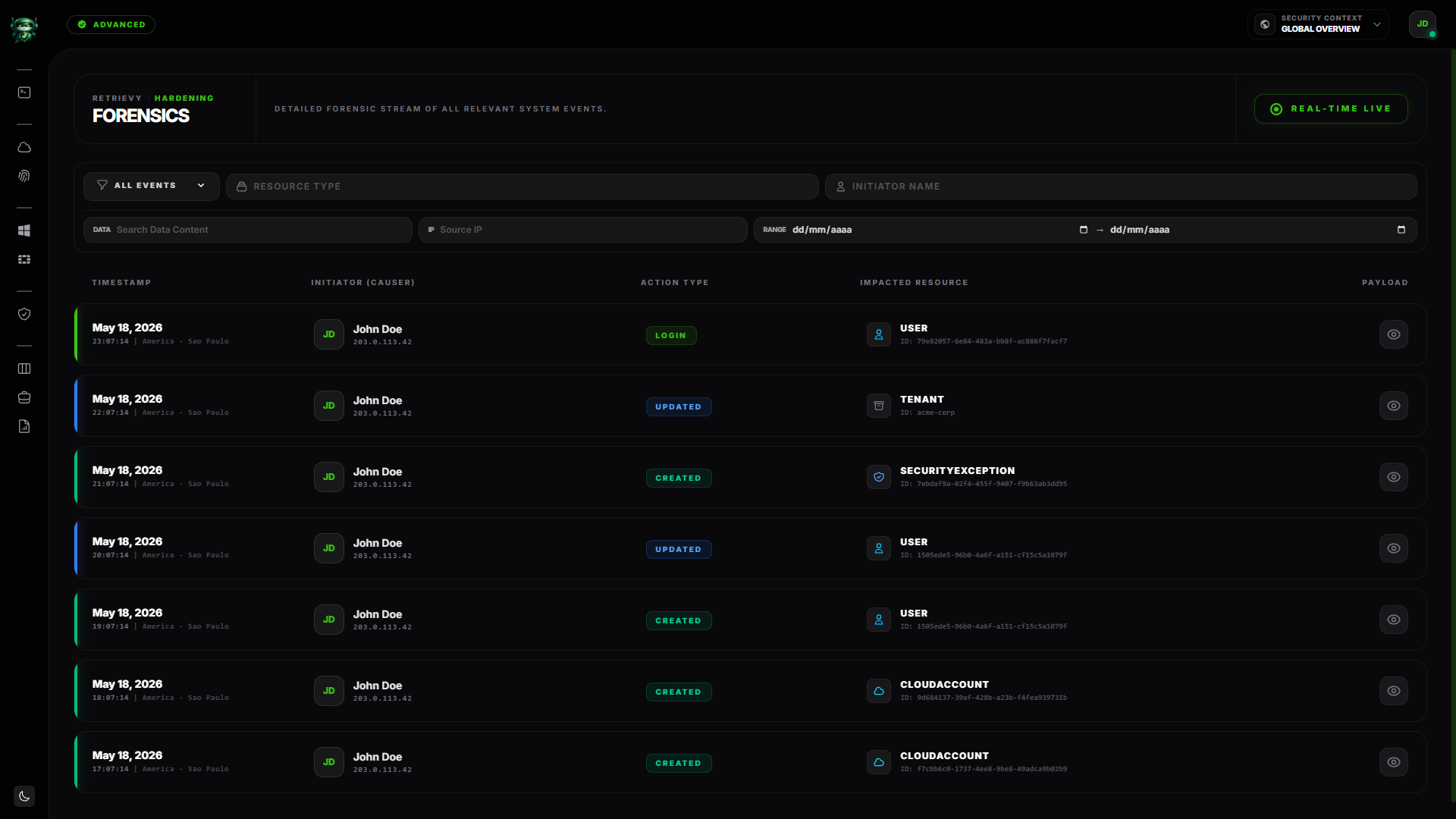Click the shield icon beside SECURITYEXCEPTION
The height and width of the screenshot is (819, 1456).
tap(879, 477)
